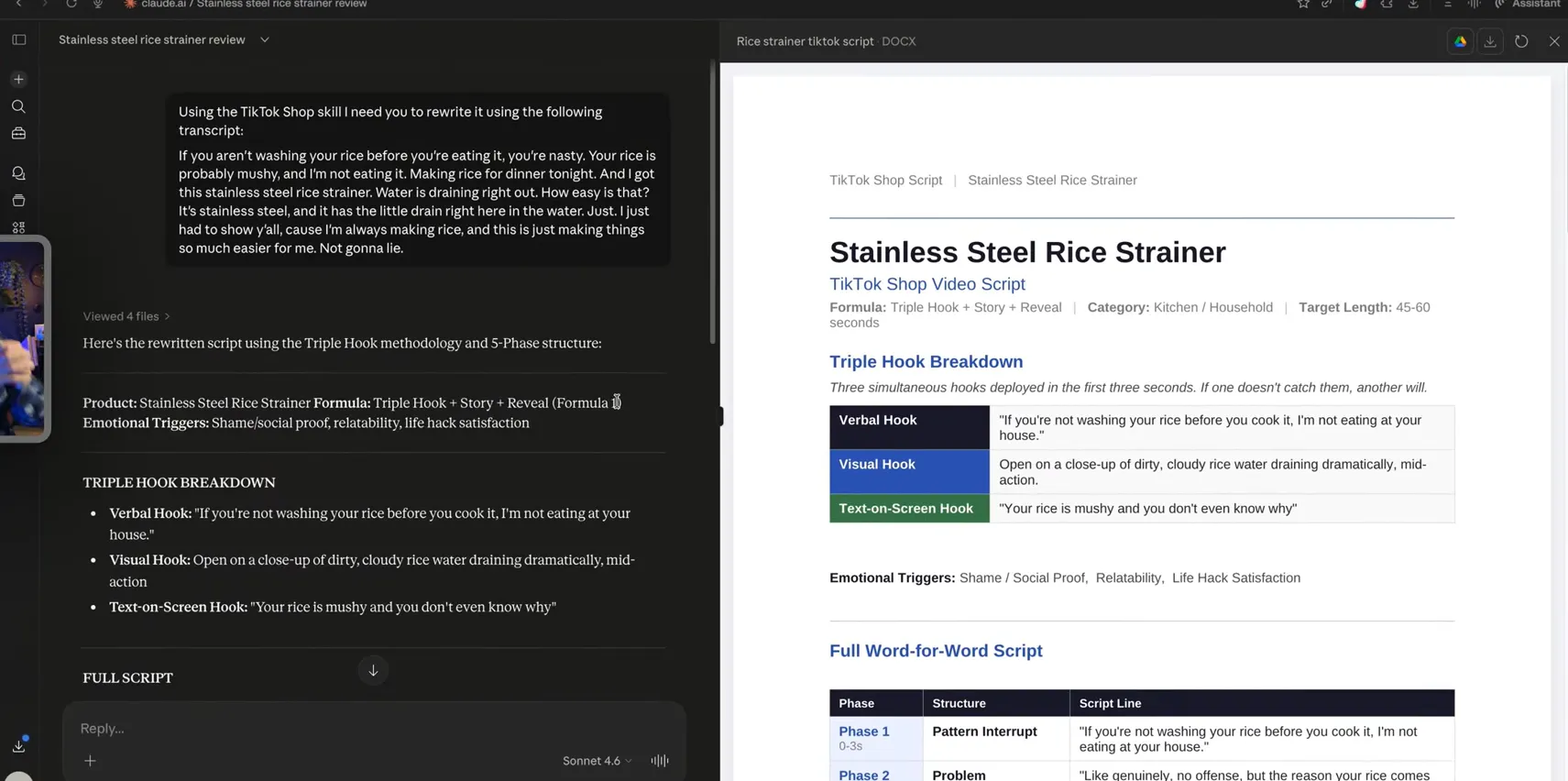Download the Rice strainer tiktok script DOCX
Screen dimensions: 1568x781
click(x=1490, y=41)
